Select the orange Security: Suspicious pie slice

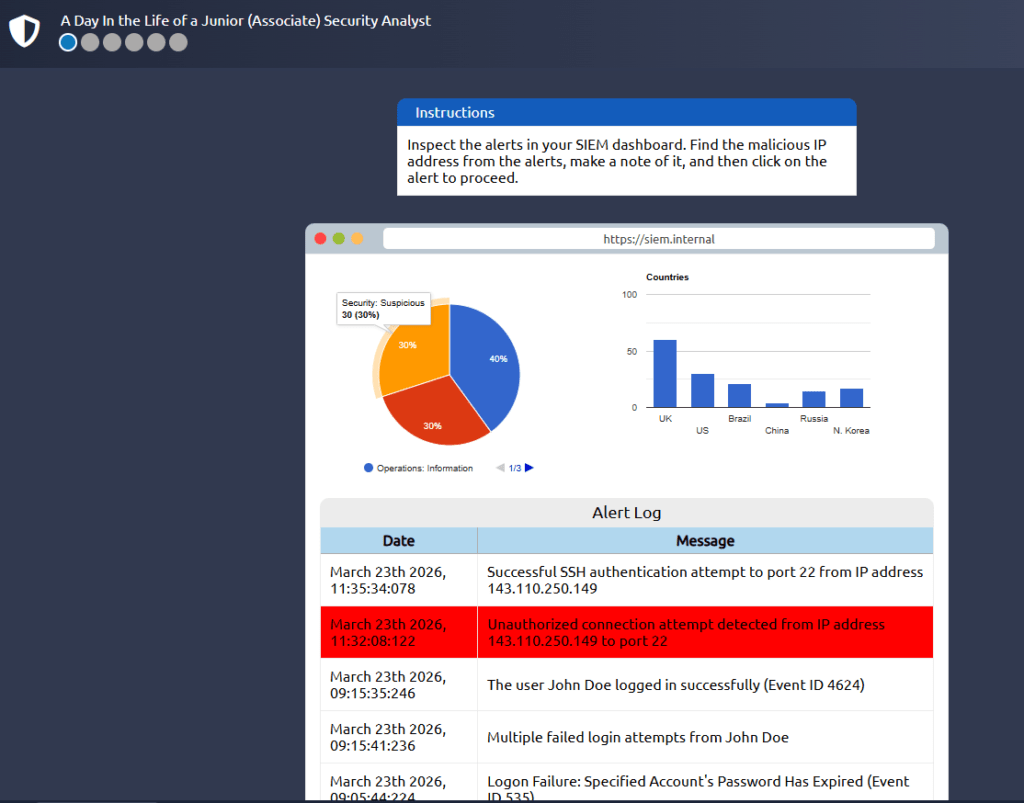pos(410,350)
